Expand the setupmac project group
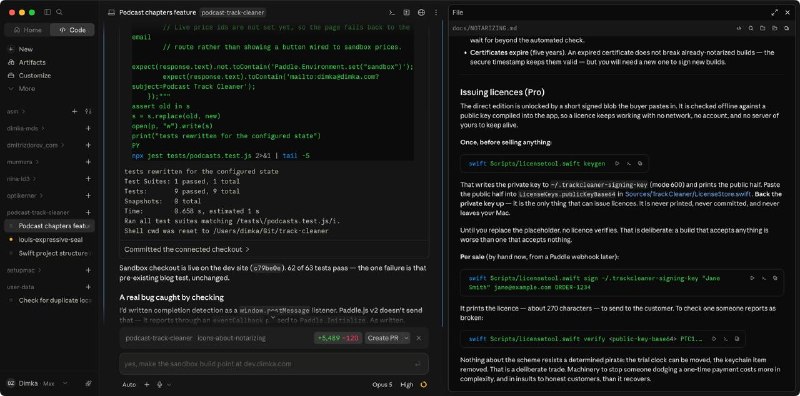 [x=23, y=270]
